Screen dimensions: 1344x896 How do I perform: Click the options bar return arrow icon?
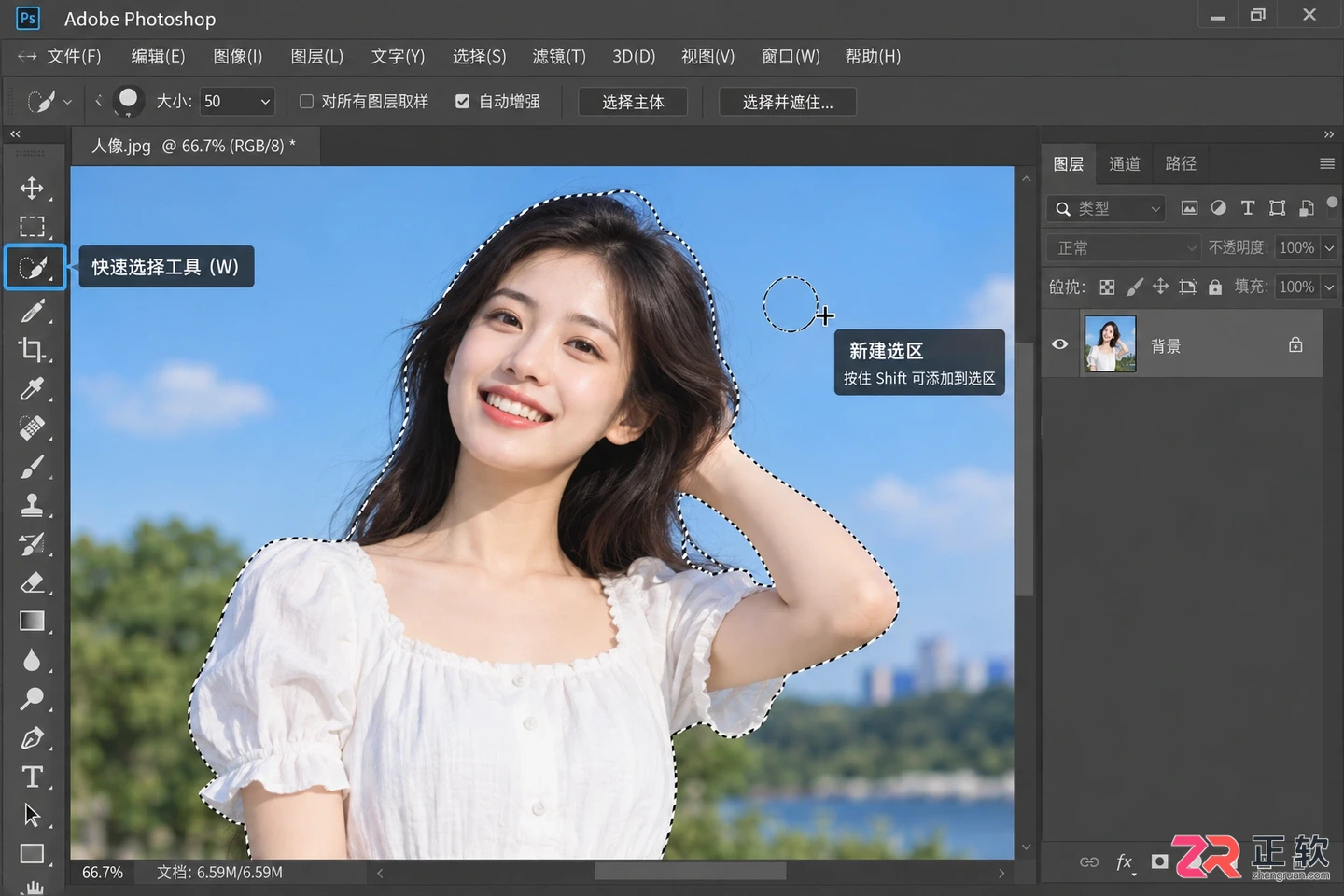(28, 56)
